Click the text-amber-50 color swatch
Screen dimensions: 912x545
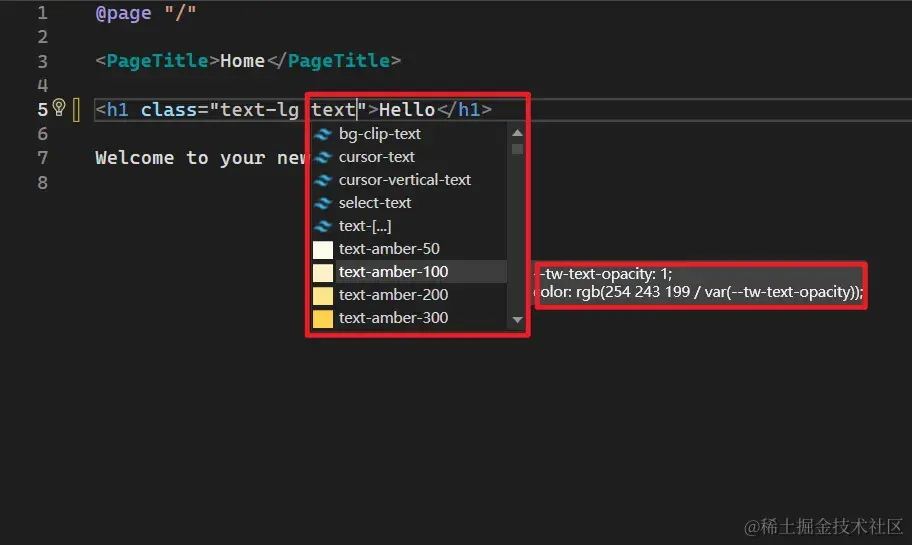point(323,250)
